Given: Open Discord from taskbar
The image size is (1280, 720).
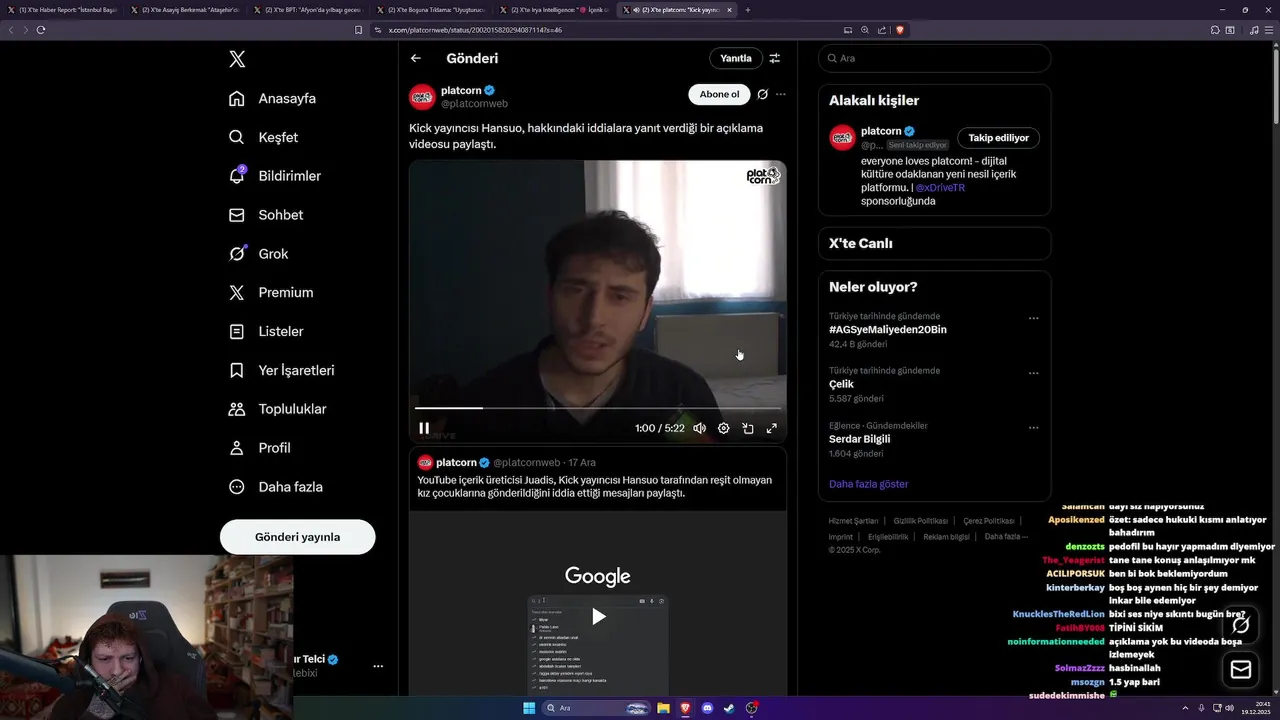Looking at the screenshot, I should click(708, 708).
